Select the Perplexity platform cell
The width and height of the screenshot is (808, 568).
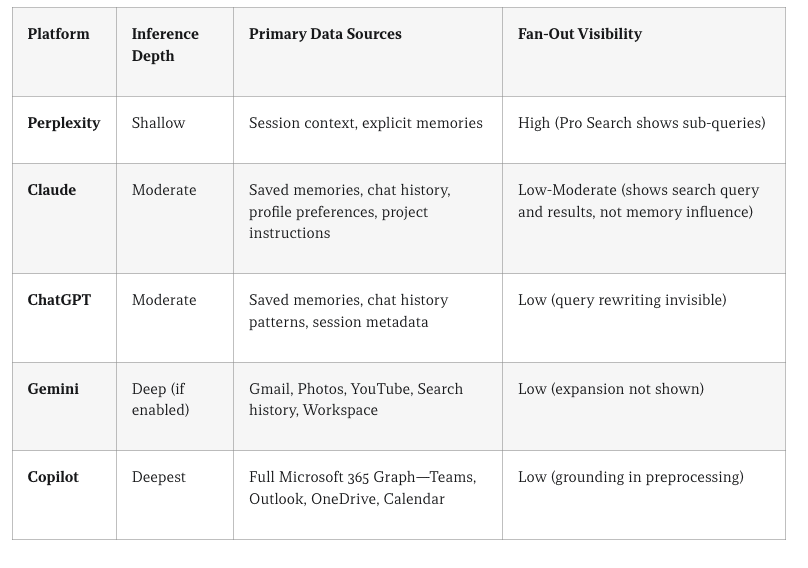64,123
